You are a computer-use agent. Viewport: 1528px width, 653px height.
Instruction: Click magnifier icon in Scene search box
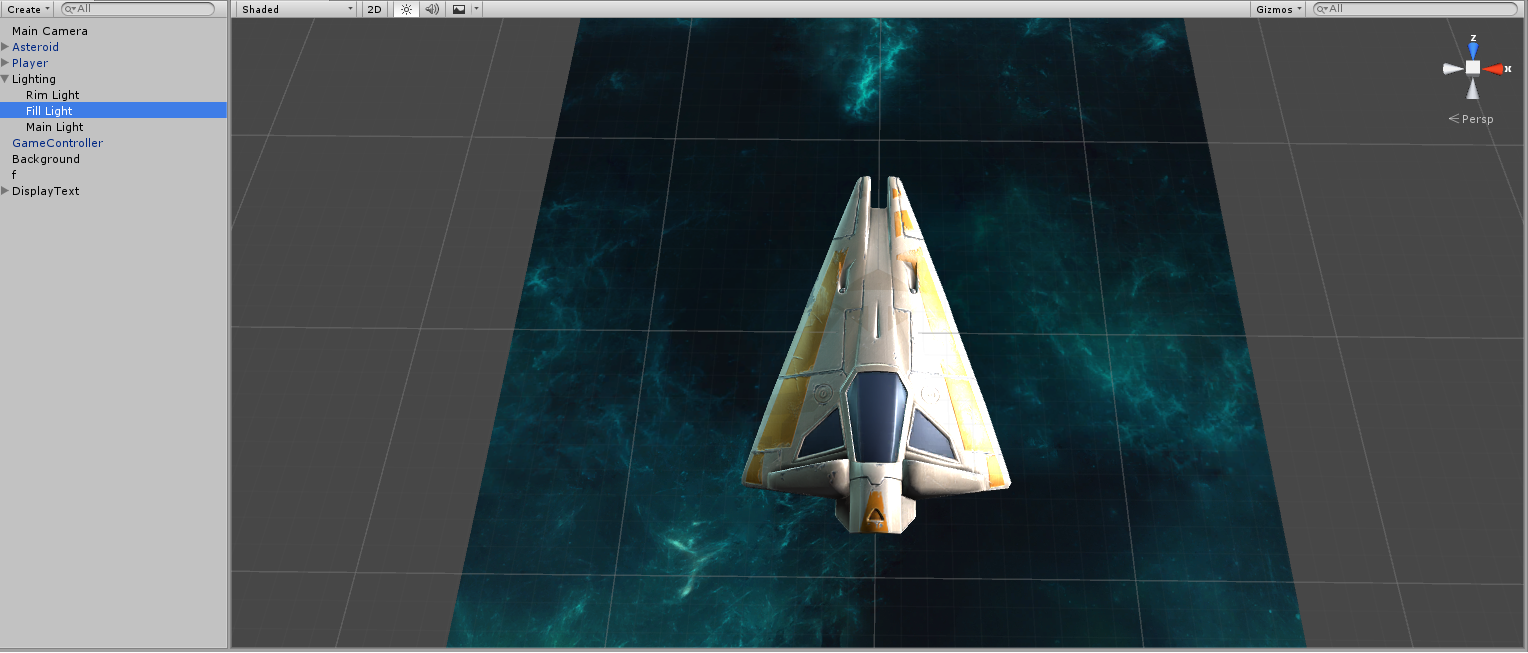click(1321, 9)
